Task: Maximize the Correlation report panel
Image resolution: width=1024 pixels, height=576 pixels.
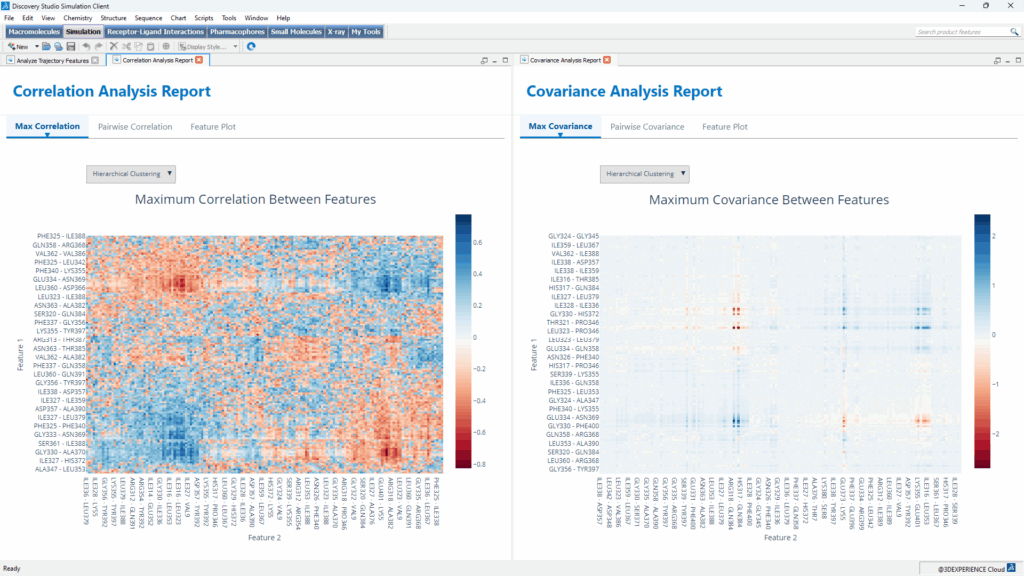Action: pyautogui.click(x=505, y=60)
